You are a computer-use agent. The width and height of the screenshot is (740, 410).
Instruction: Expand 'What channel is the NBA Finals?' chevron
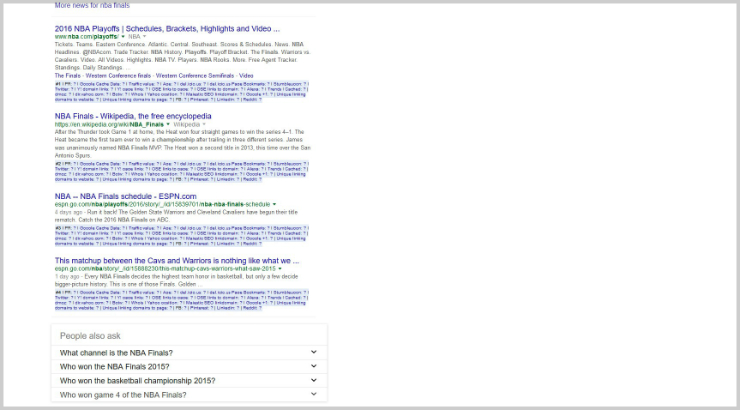point(313,352)
